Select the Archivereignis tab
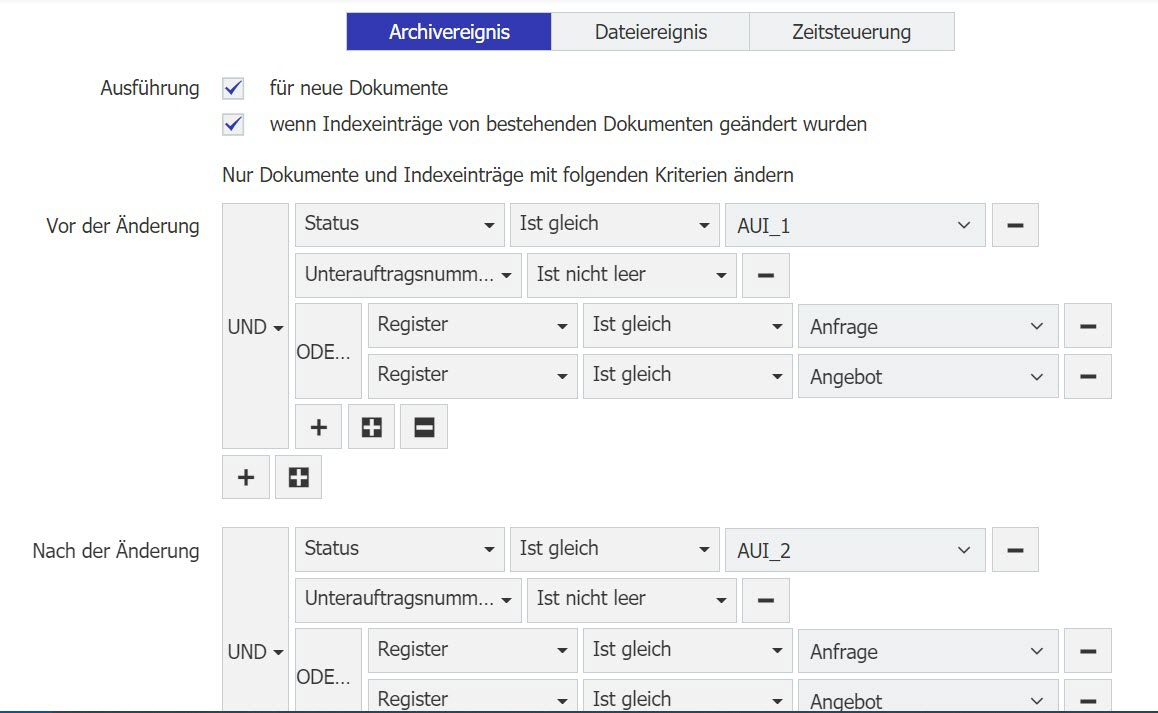The image size is (1158, 713). tap(449, 32)
